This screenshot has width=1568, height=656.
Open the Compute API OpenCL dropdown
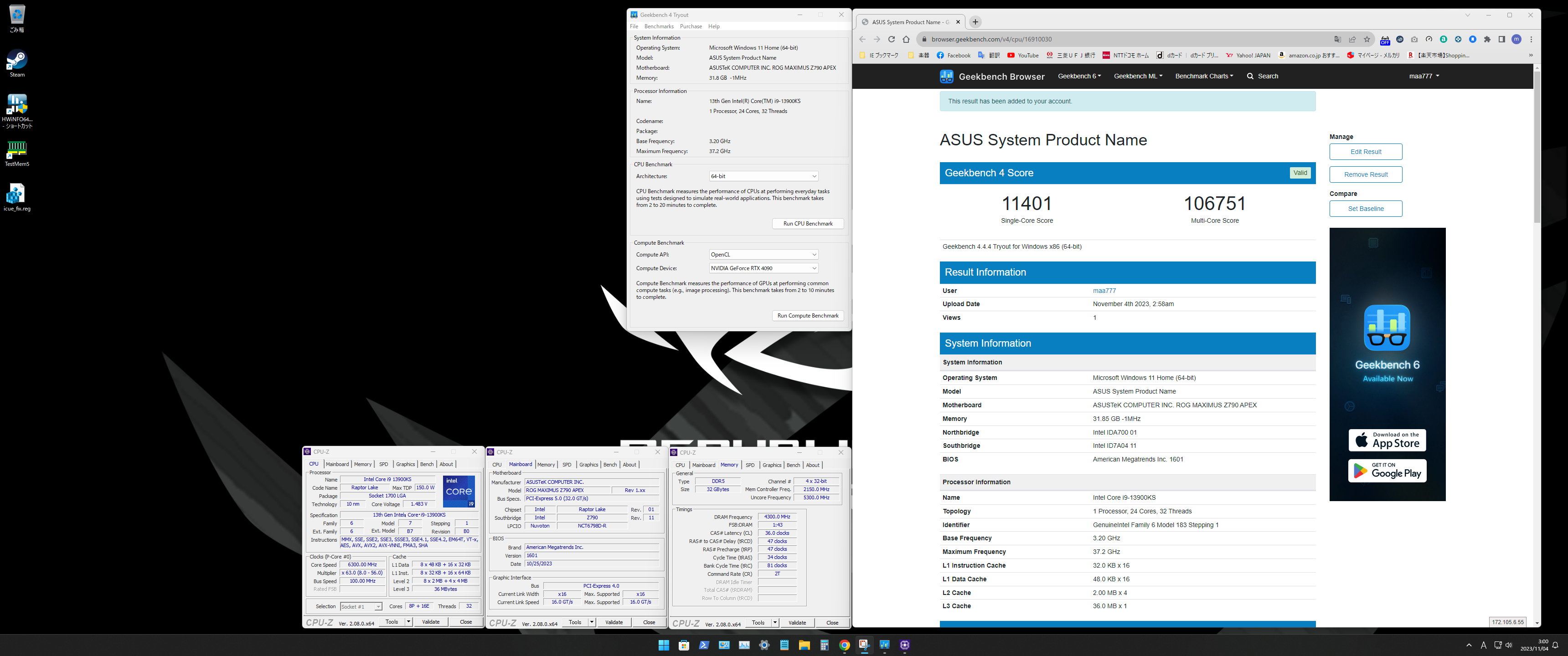[763, 254]
